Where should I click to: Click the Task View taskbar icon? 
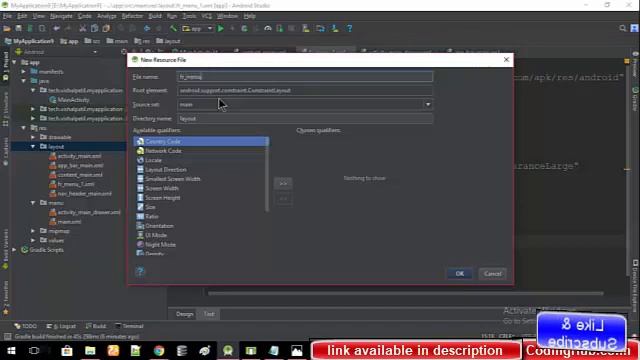pos(34,351)
